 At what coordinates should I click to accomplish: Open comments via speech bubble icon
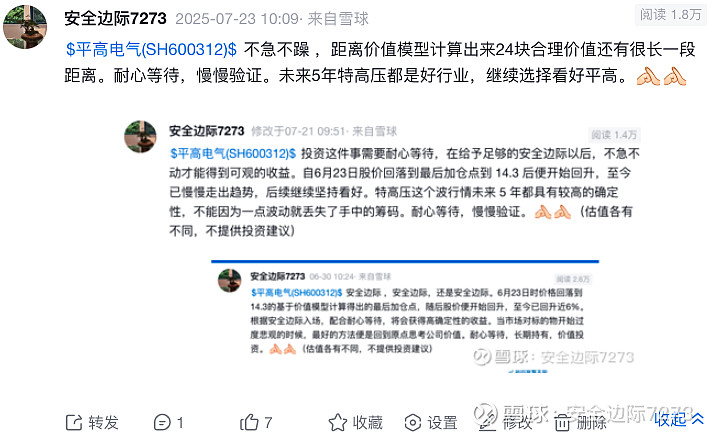pos(162,422)
